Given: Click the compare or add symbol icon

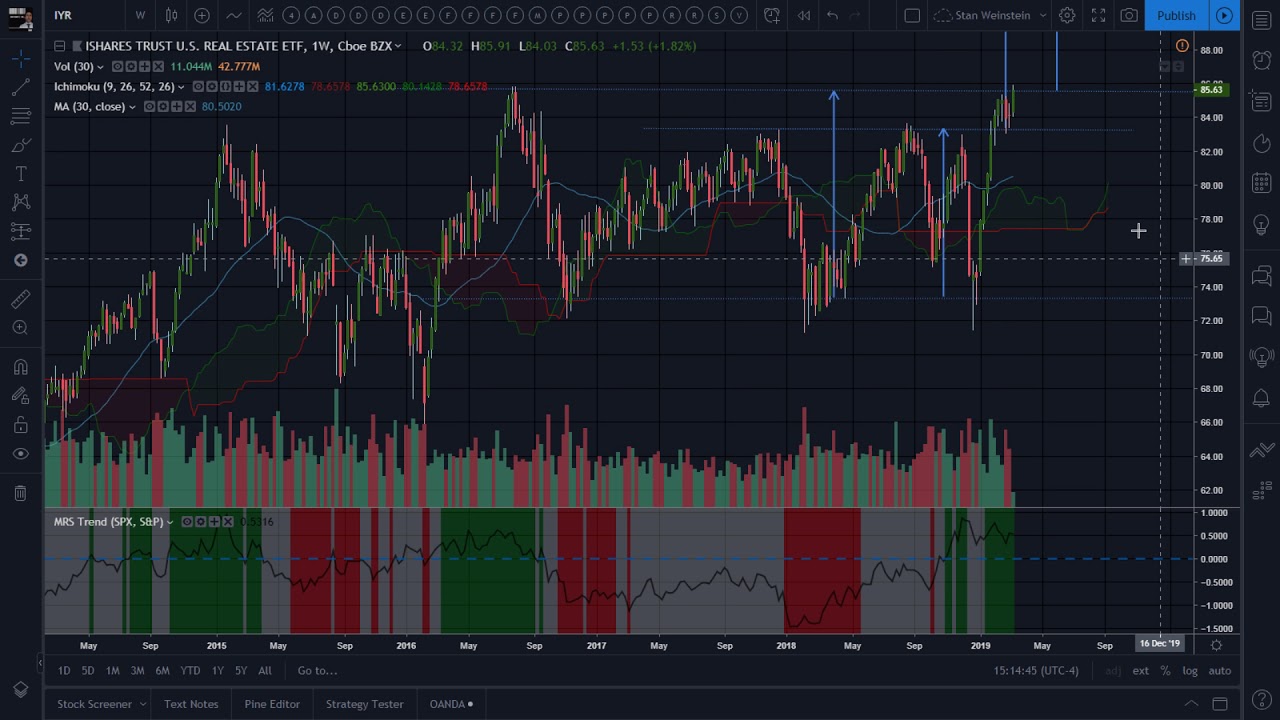Looking at the screenshot, I should (202, 15).
